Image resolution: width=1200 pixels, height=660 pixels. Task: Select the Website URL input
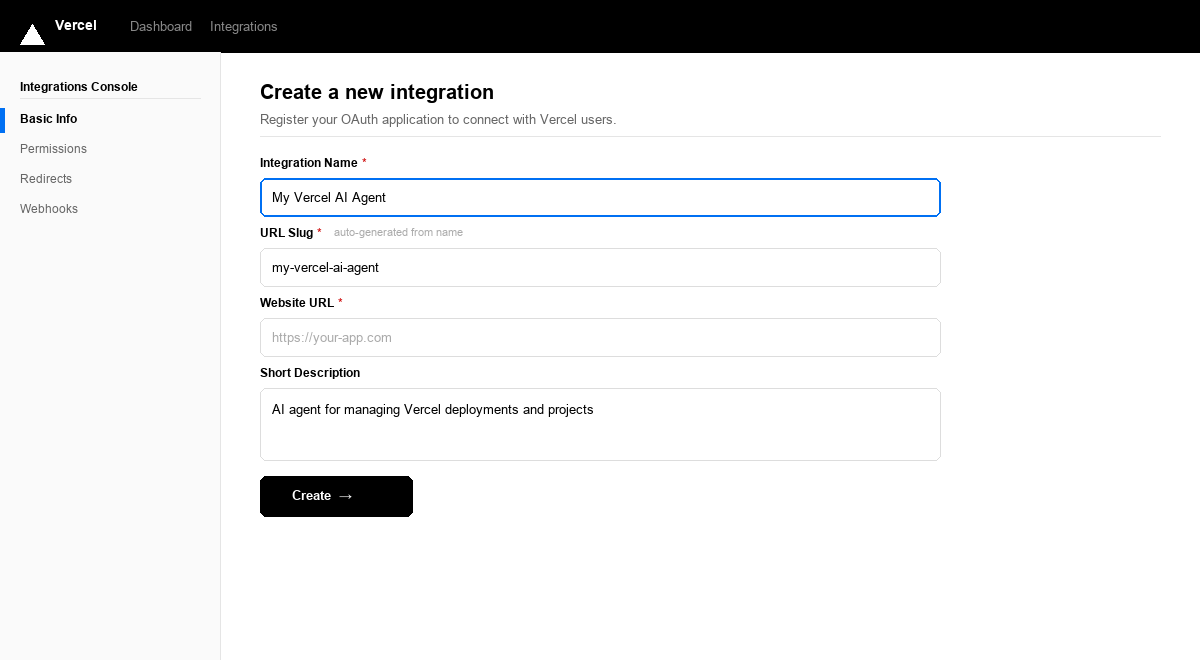tap(600, 337)
